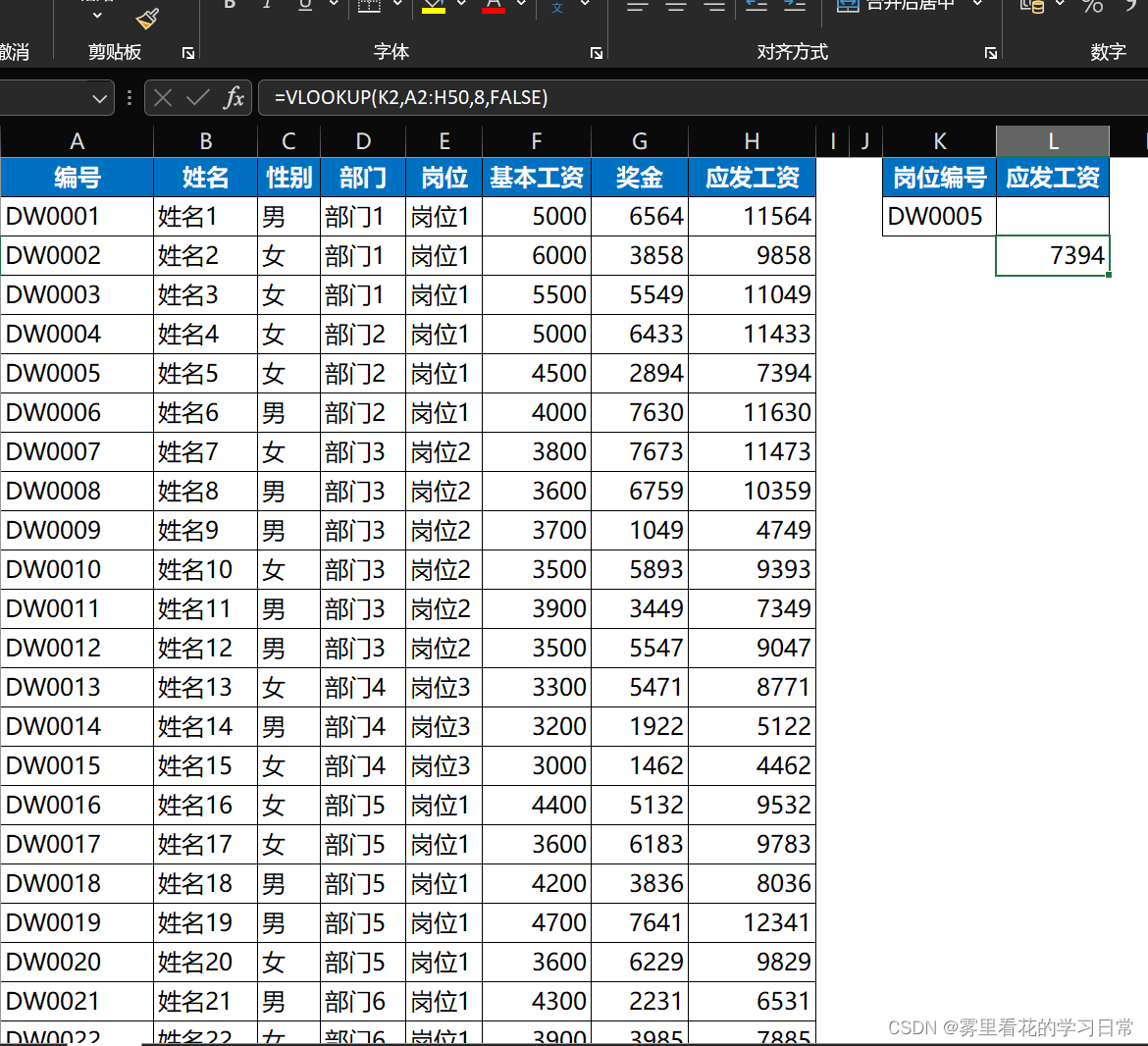Click the 岗位3 cell in row DW0015
Screen dimensions: 1148x1046
(444, 765)
